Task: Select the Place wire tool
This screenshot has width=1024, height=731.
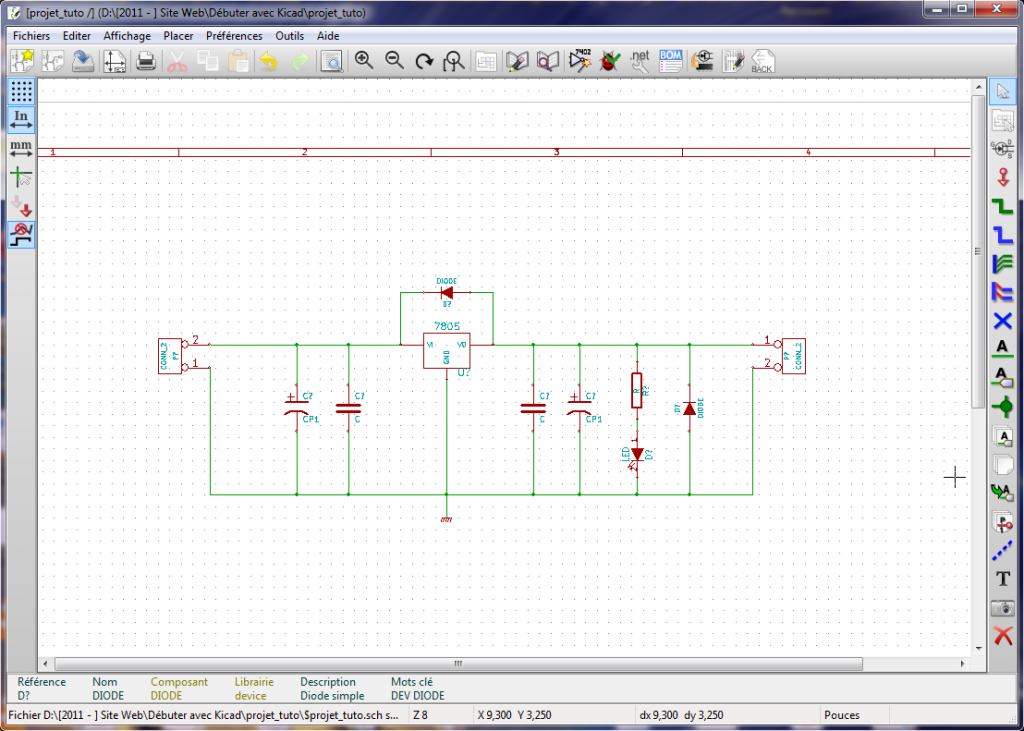Action: click(1002, 207)
